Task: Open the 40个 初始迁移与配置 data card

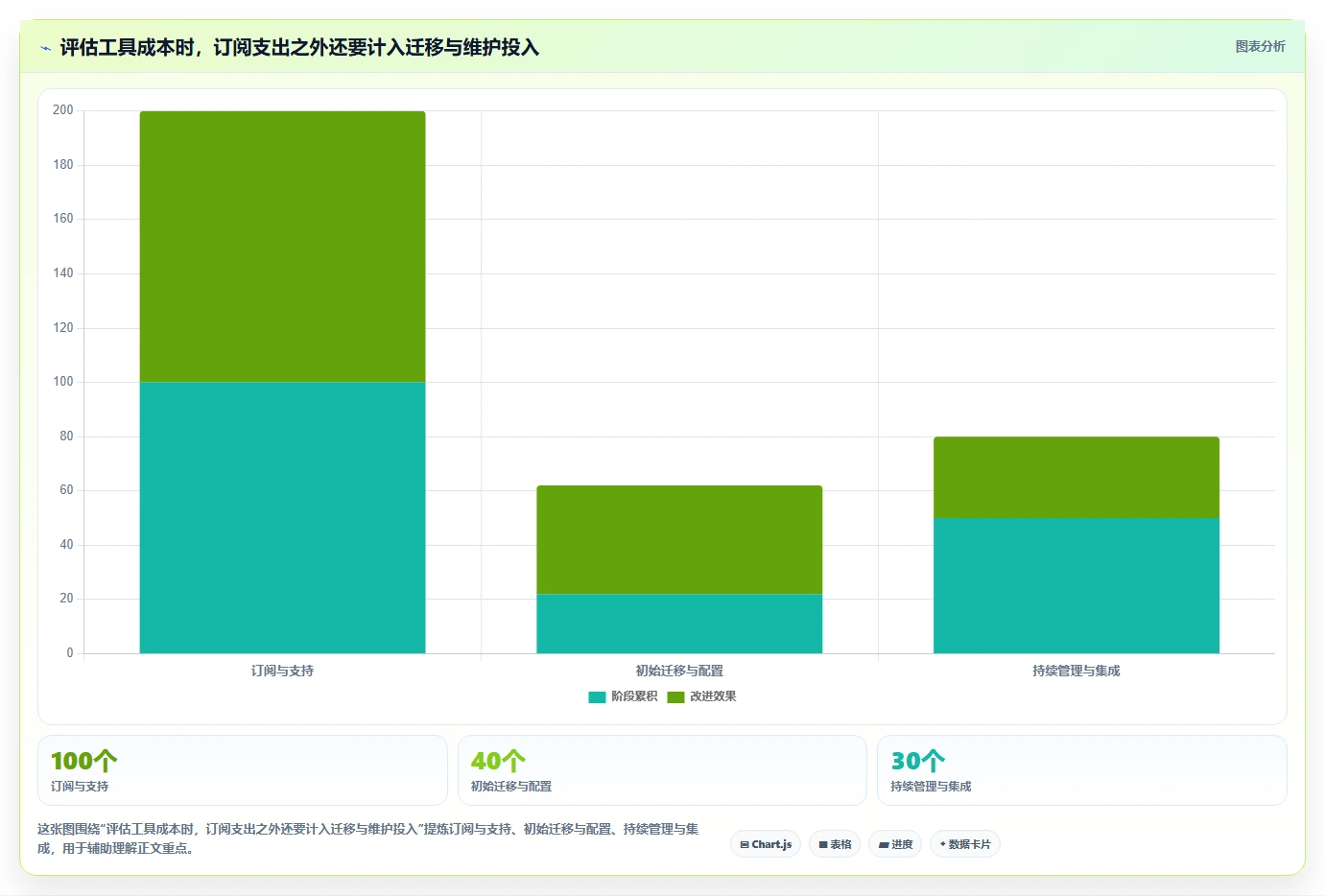Action: click(662, 770)
